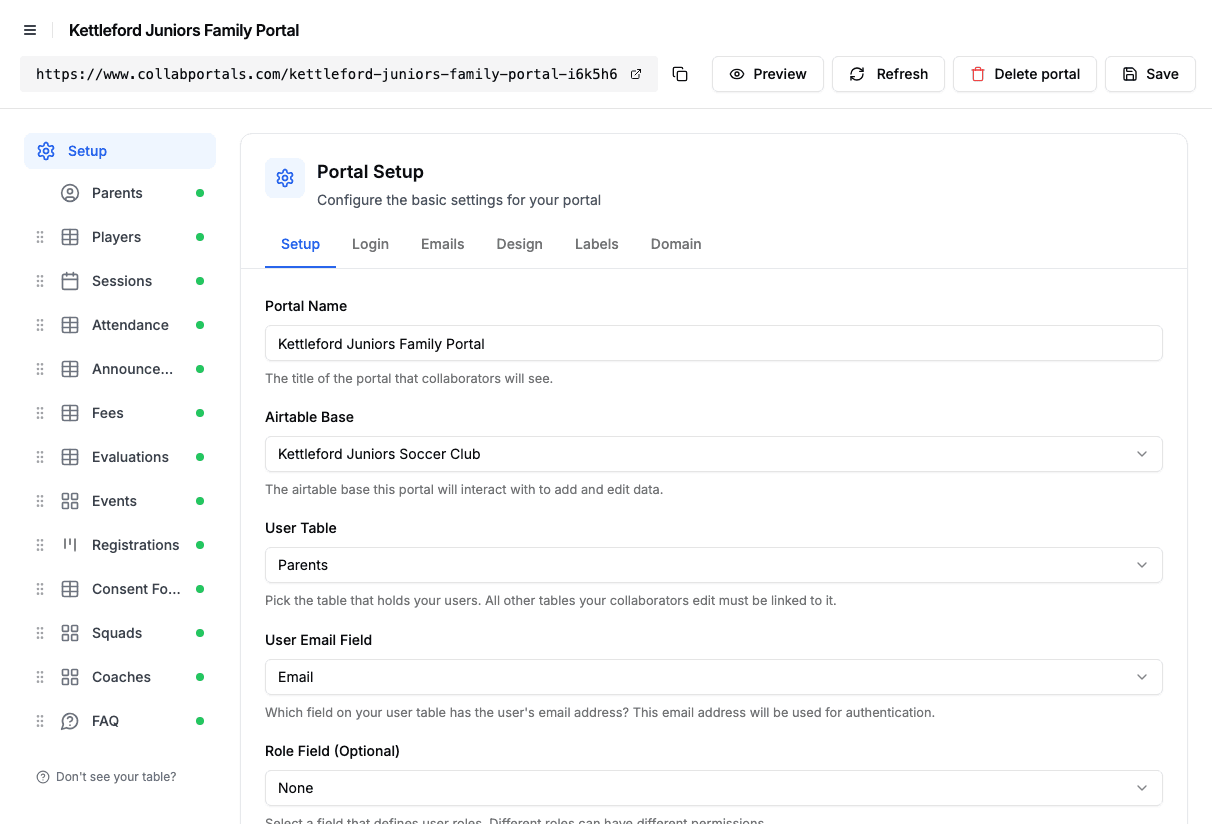Save the portal settings
This screenshot has width=1212, height=824.
coord(1150,74)
